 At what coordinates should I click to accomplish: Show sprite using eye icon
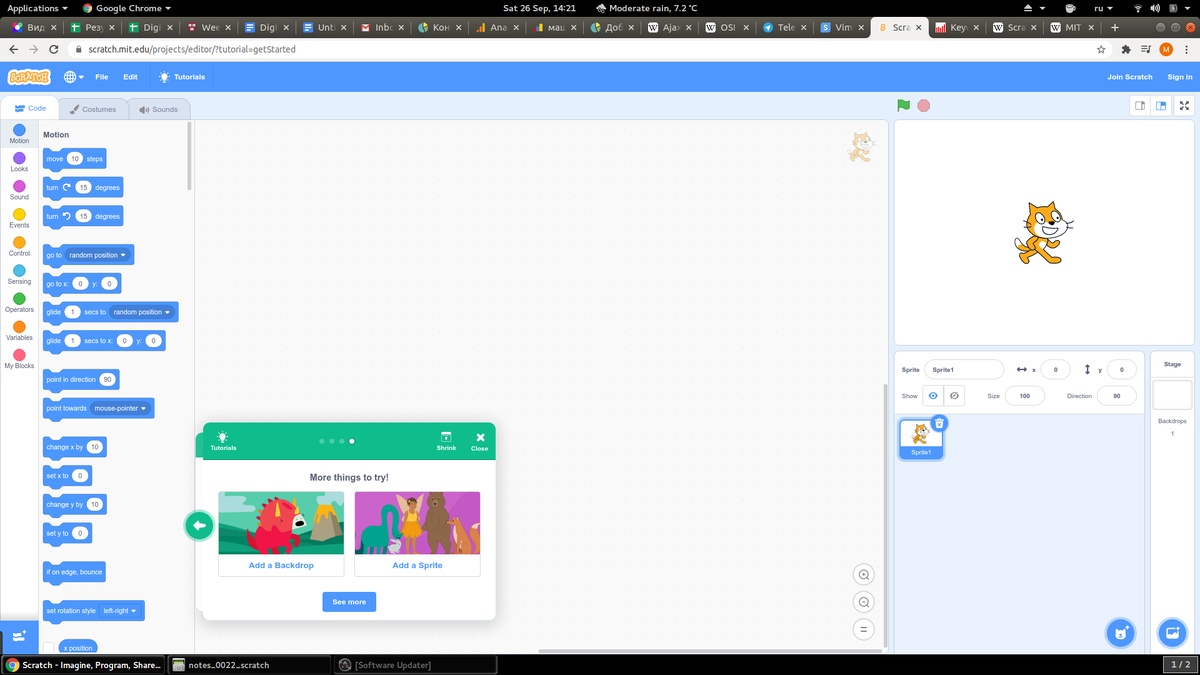click(x=933, y=396)
